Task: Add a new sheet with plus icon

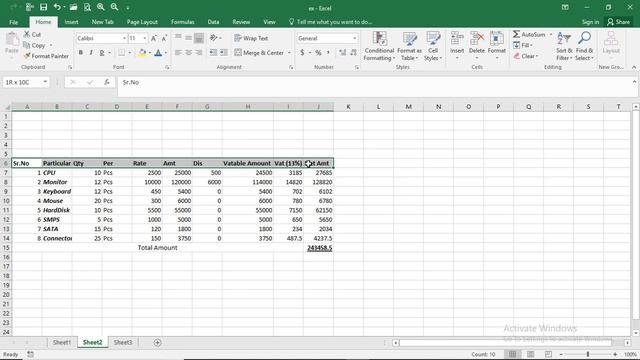Action: click(158, 342)
